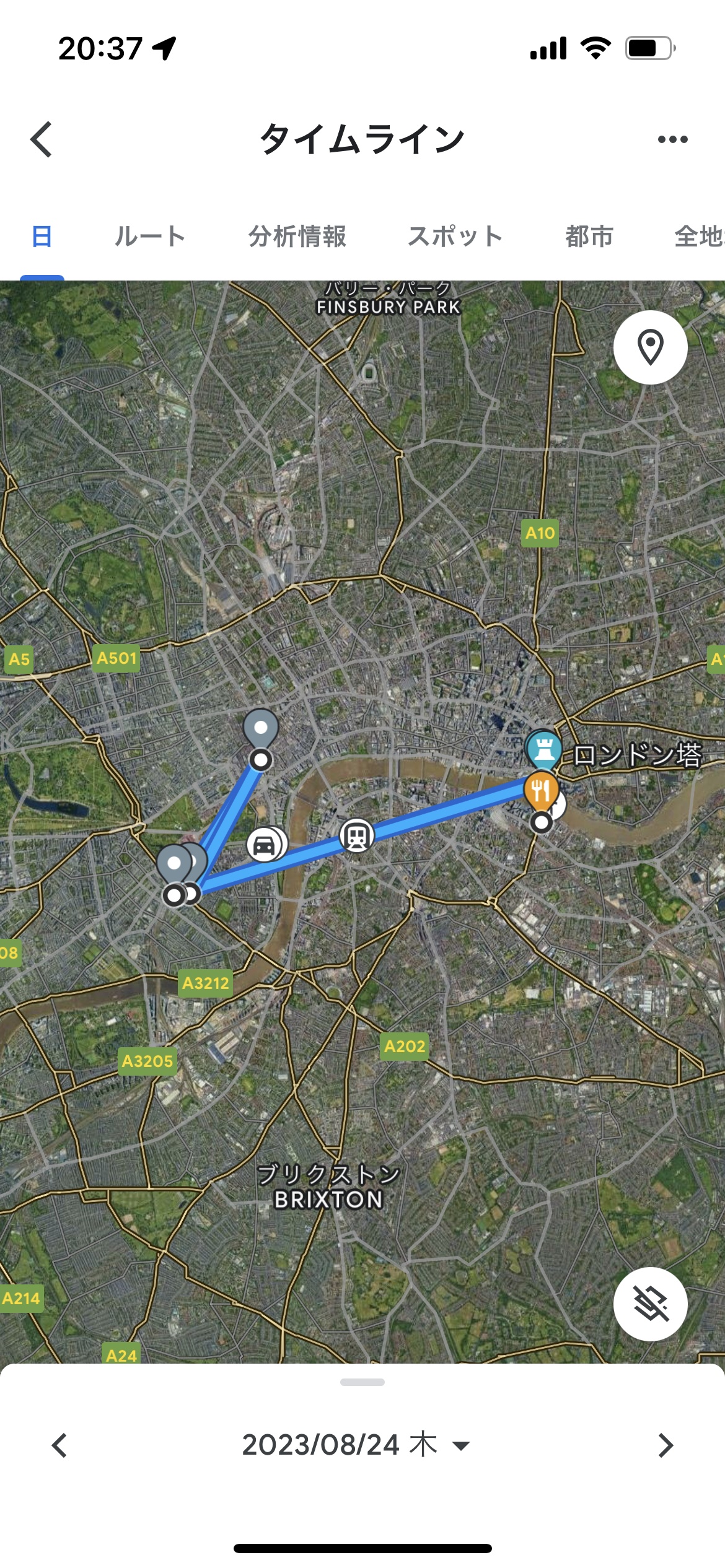Select the car travel icon on route

tap(265, 845)
